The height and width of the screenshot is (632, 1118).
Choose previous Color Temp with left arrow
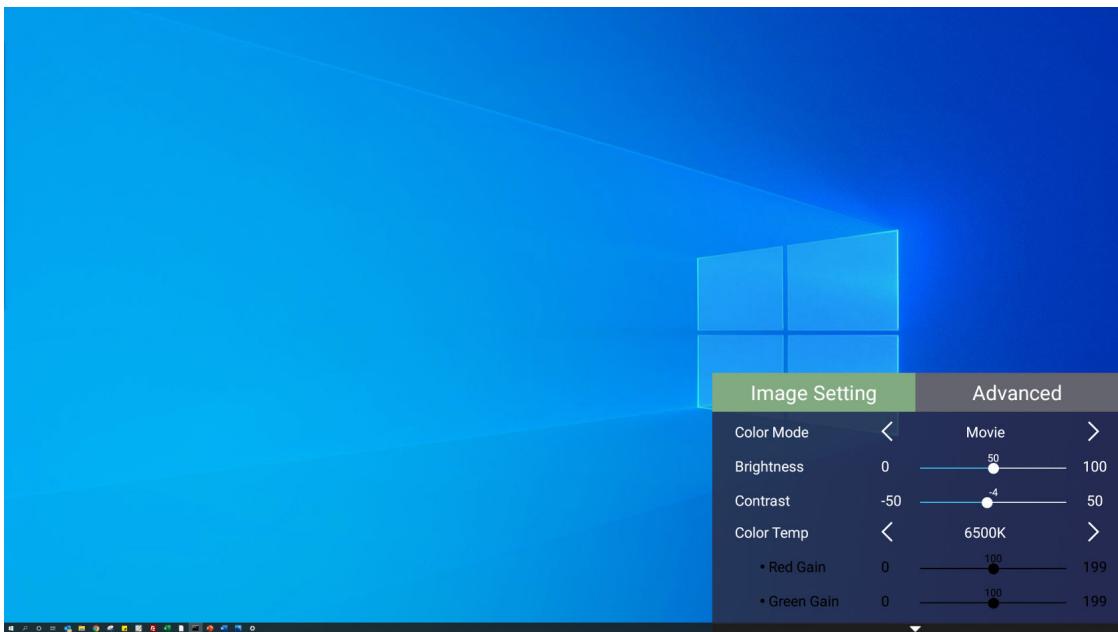[887, 532]
